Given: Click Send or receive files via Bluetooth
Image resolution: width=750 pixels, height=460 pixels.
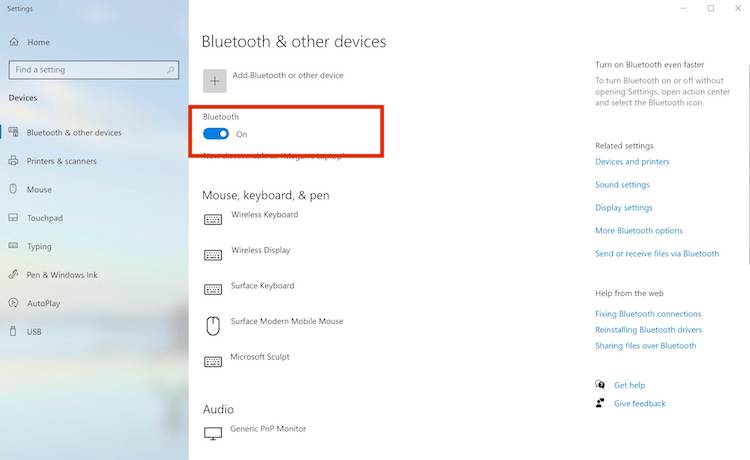Looking at the screenshot, I should pyautogui.click(x=657, y=253).
